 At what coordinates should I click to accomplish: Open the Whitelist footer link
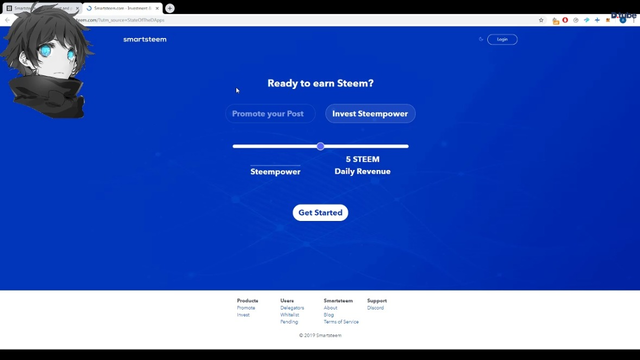pos(289,315)
